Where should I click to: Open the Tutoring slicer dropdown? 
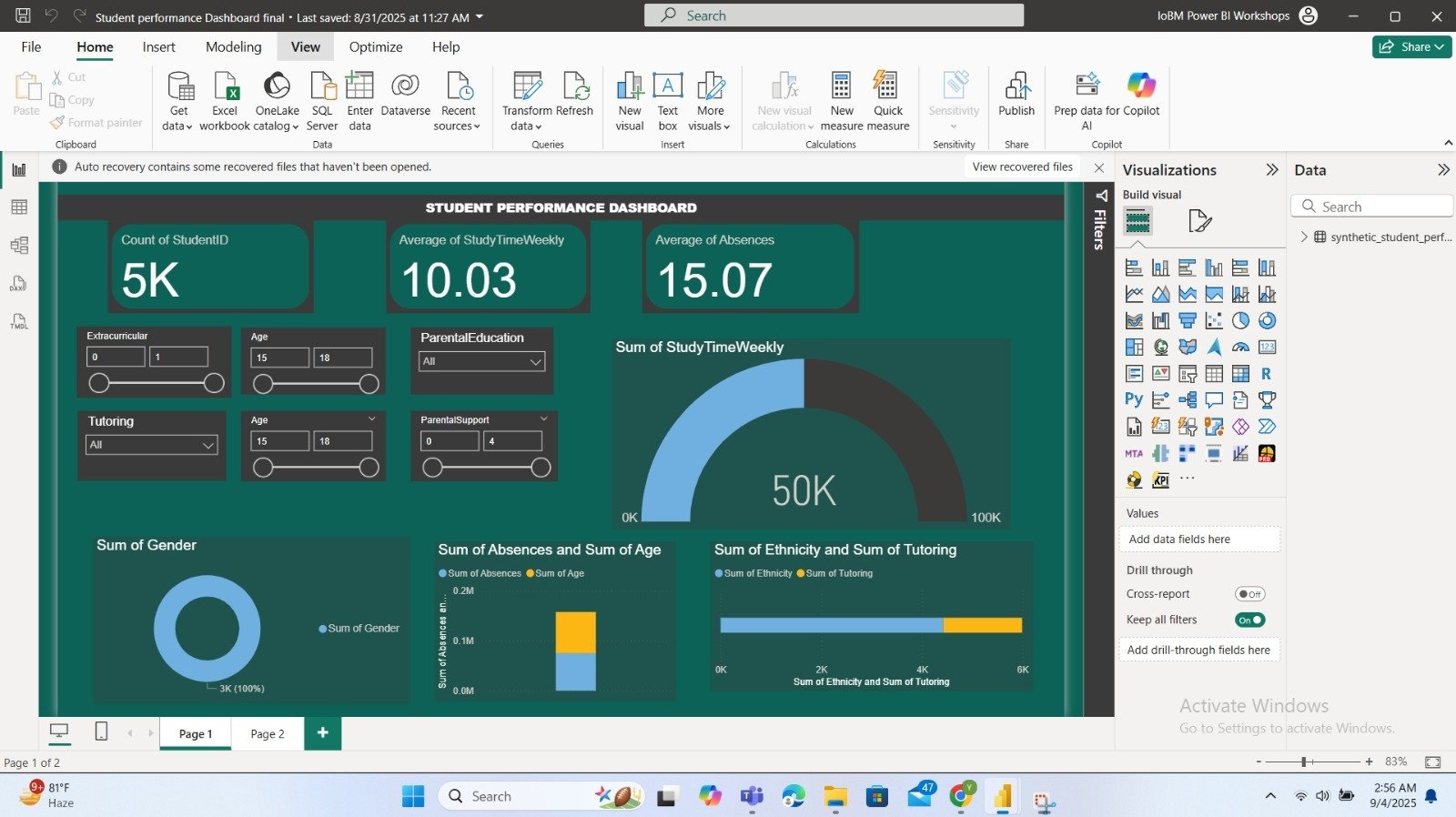(152, 445)
